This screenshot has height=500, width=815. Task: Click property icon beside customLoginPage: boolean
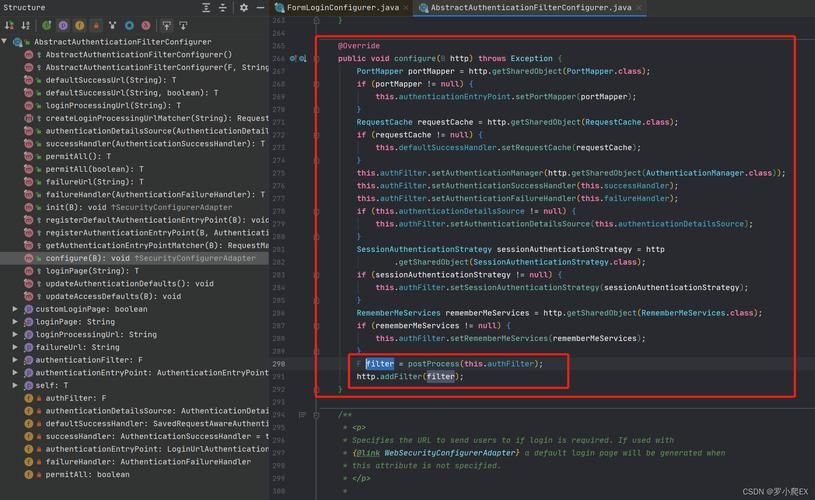pos(29,309)
